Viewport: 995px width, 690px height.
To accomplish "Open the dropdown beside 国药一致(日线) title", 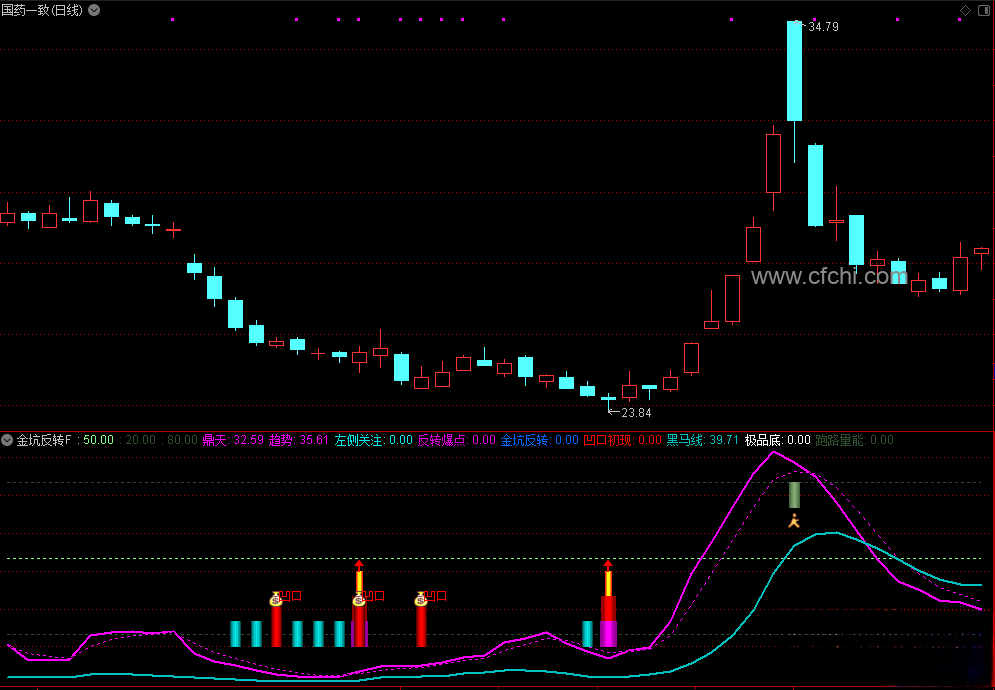I will [x=94, y=10].
